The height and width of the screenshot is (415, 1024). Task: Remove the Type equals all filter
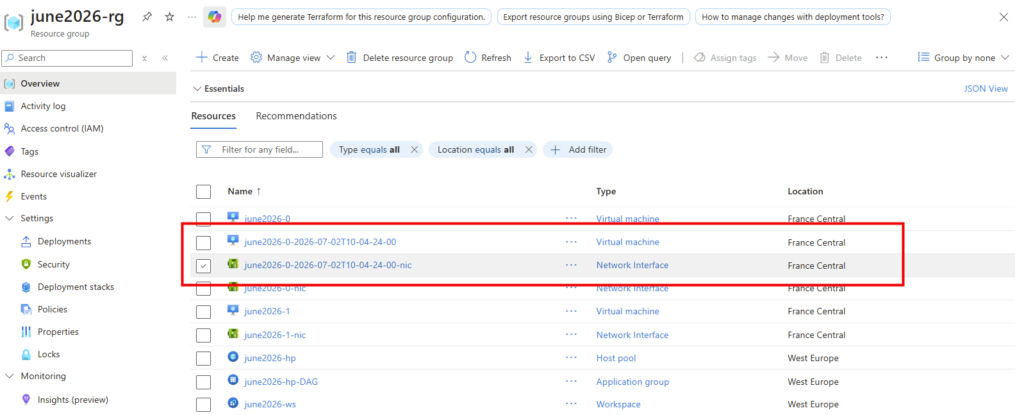413,150
